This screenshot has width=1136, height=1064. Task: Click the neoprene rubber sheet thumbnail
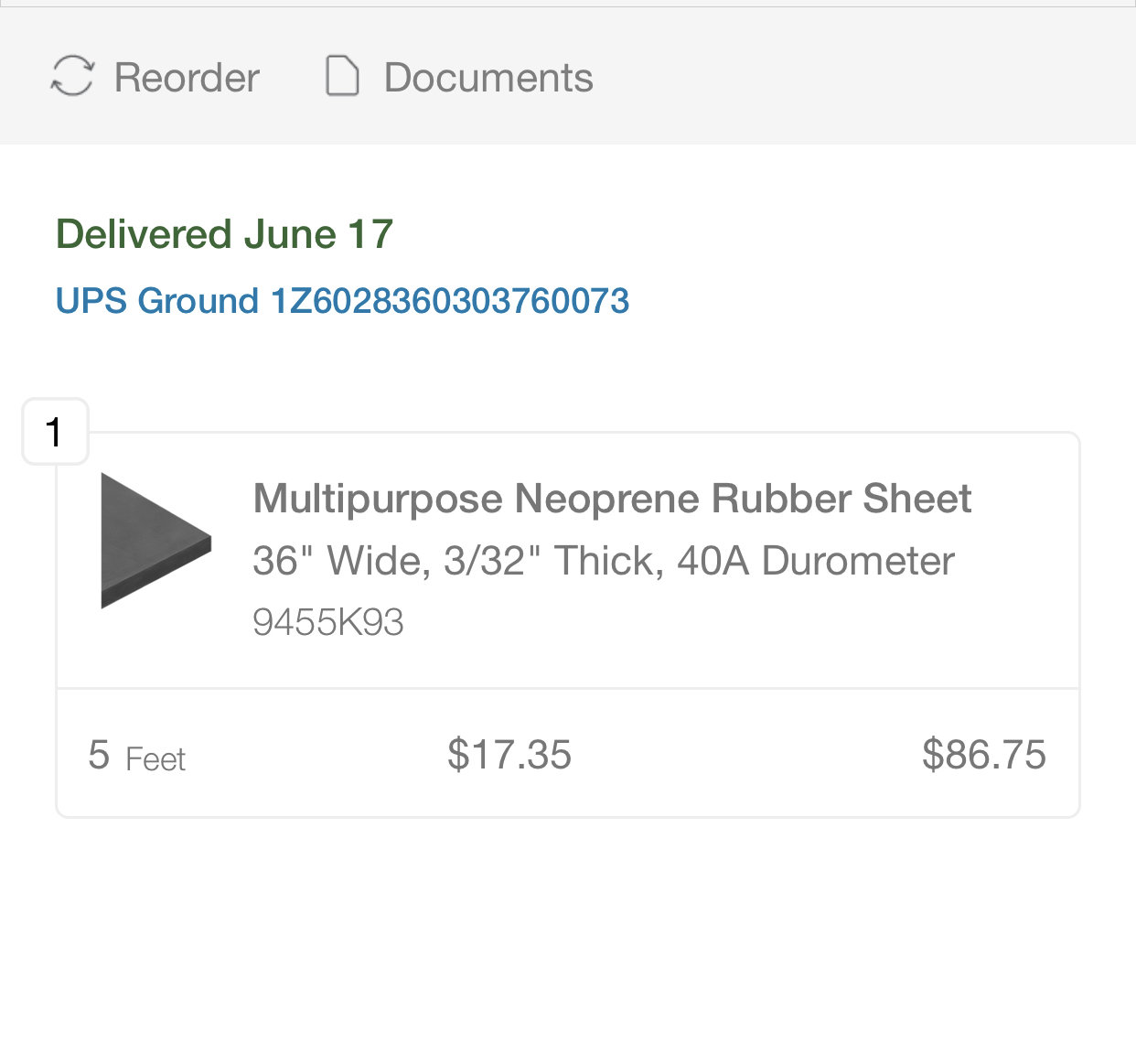[155, 541]
